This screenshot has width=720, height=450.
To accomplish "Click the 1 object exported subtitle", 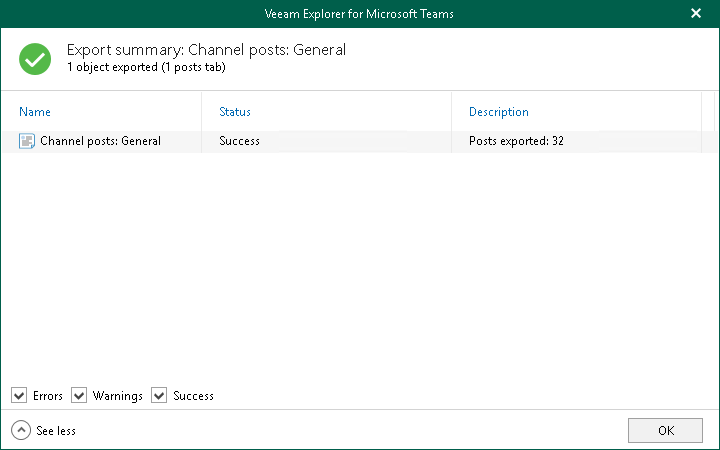I will (146, 67).
